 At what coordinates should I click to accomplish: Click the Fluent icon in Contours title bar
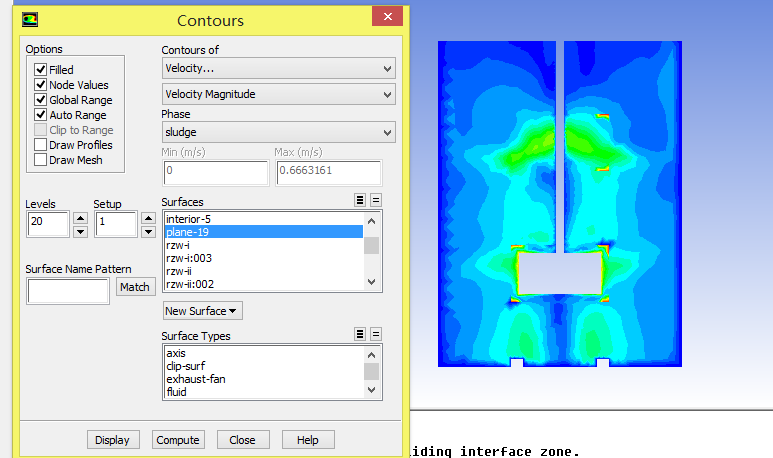30,20
